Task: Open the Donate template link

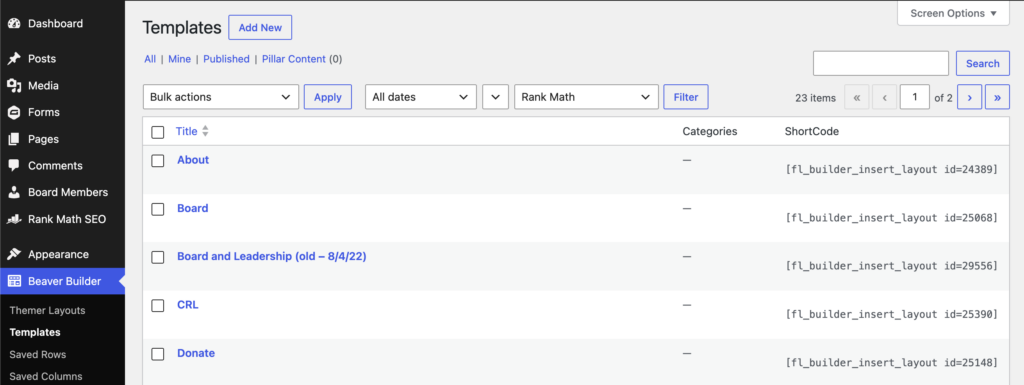Action: point(196,353)
